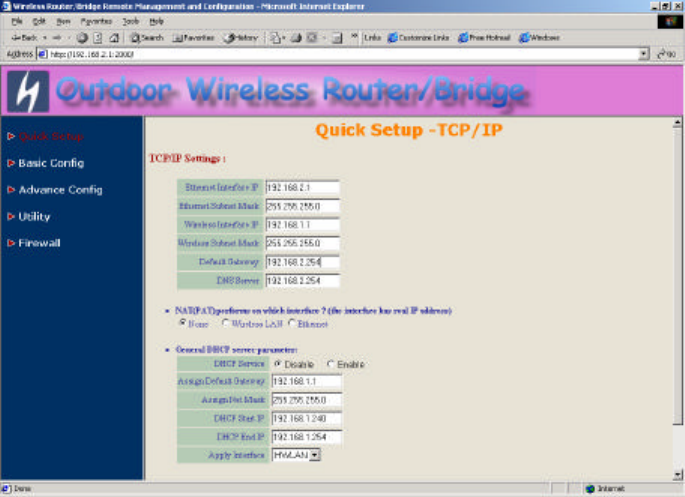This screenshot has width=685, height=497.
Task: Click the Print toolbar icon
Action: point(296,38)
